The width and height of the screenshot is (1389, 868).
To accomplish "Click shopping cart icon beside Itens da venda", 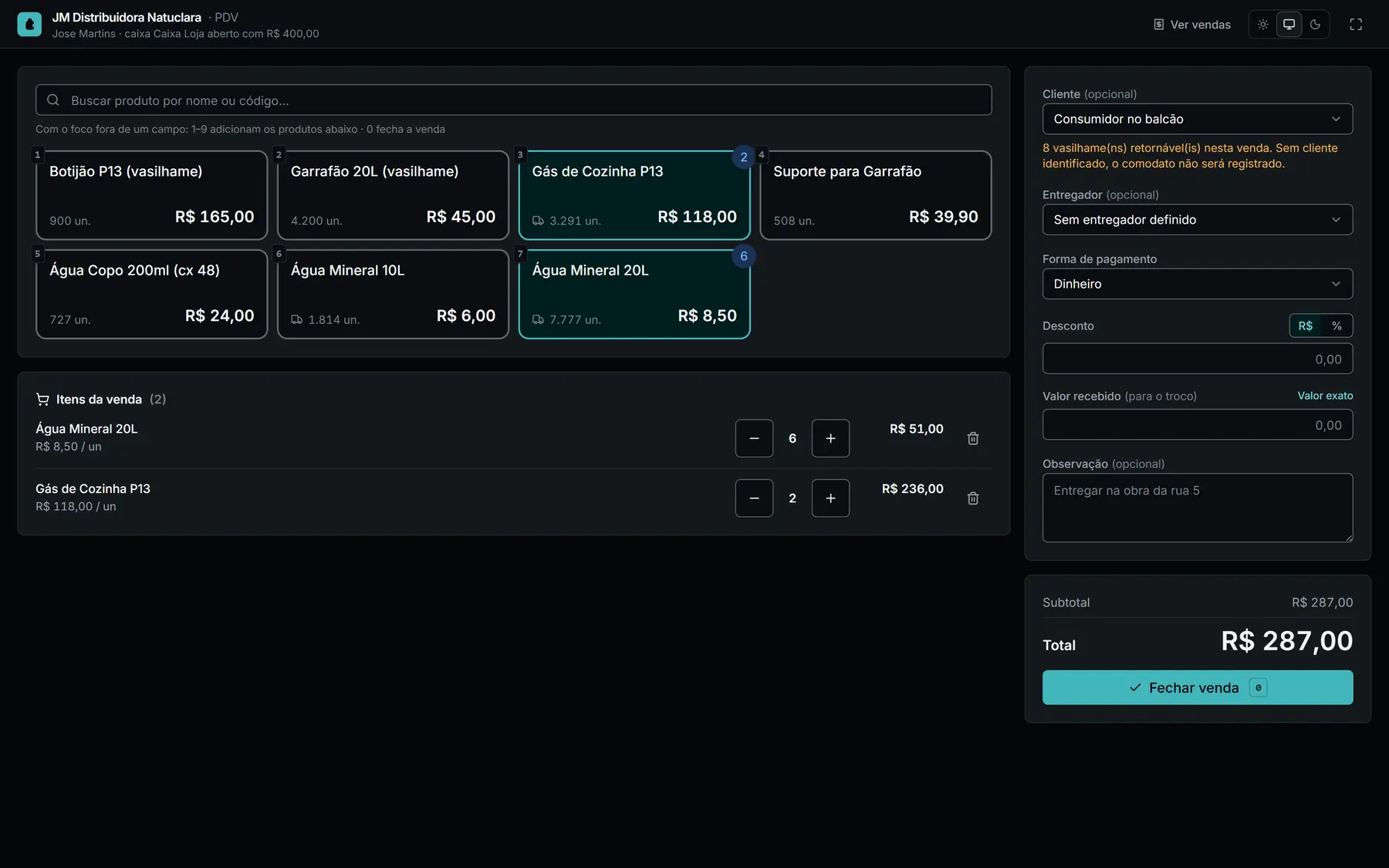I will pyautogui.click(x=42, y=400).
